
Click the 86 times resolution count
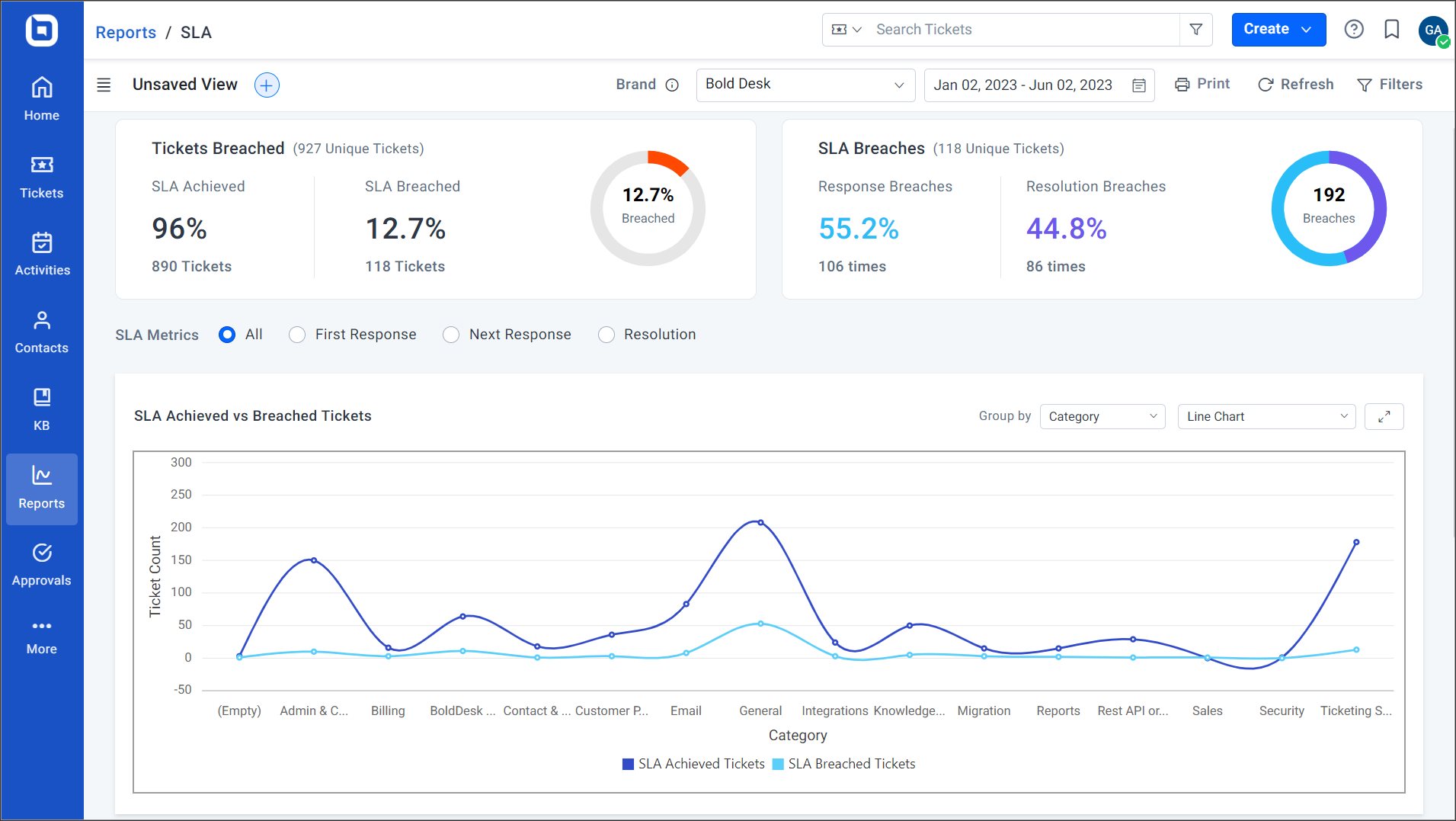coord(1055,267)
